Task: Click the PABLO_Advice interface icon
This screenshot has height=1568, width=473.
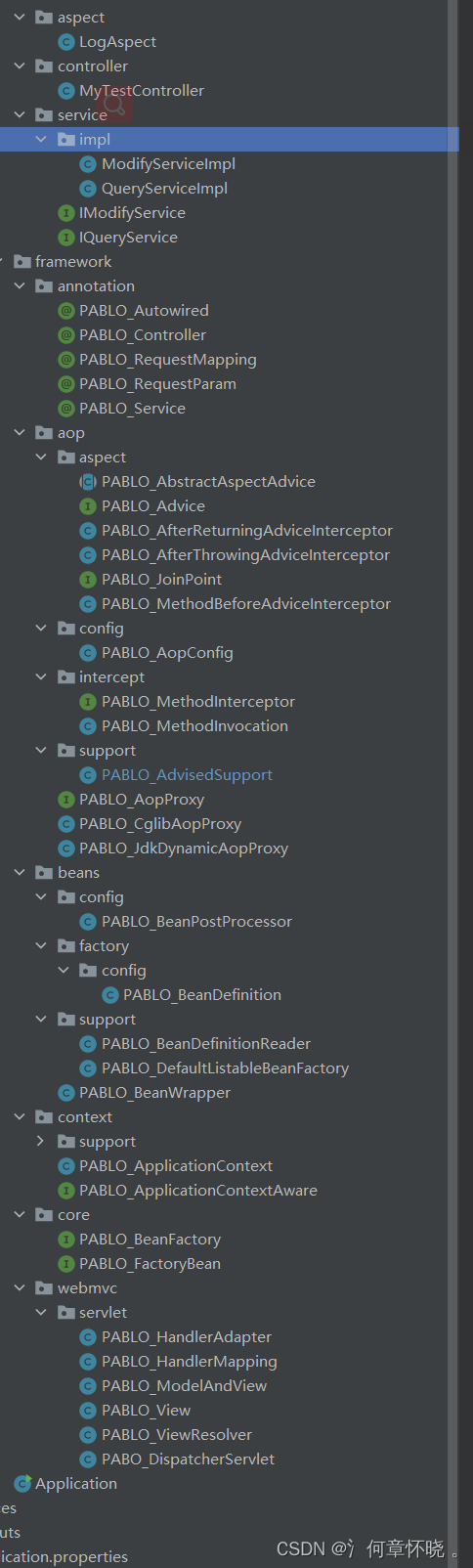Action: (x=88, y=506)
